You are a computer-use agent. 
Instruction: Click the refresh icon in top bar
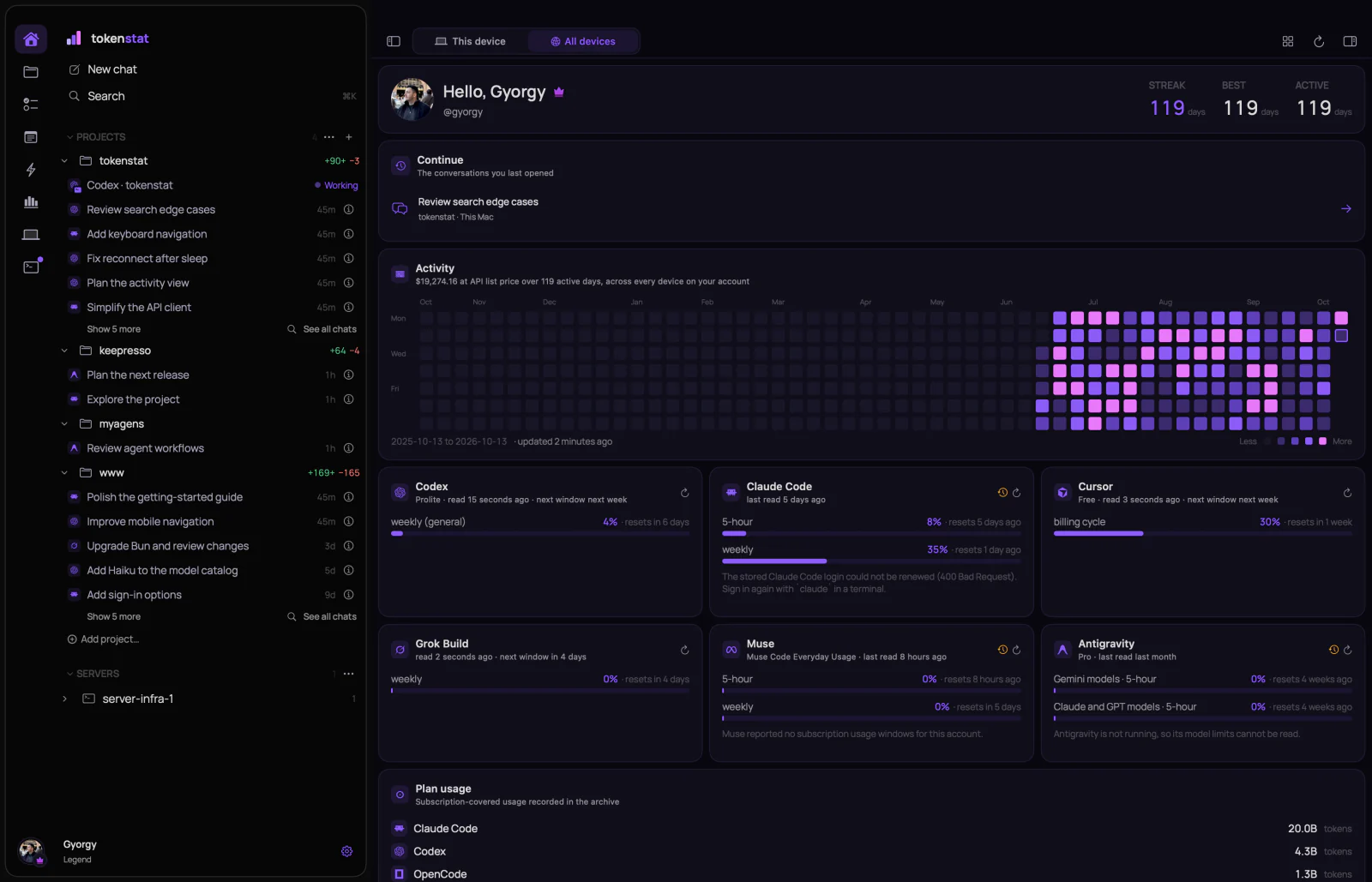1319,41
